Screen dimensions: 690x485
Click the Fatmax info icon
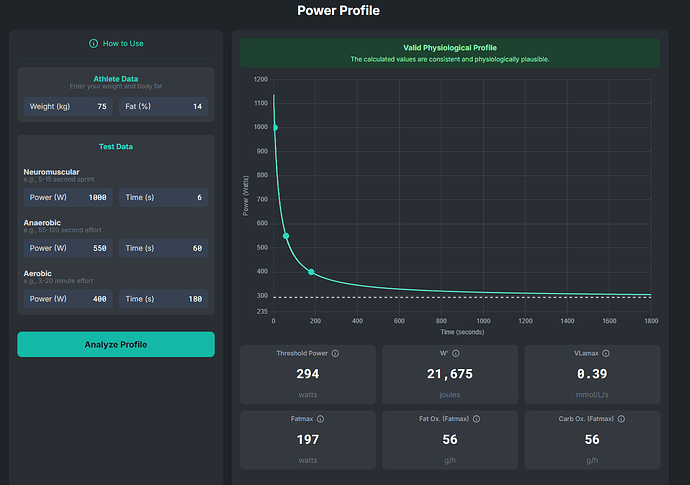click(321, 419)
